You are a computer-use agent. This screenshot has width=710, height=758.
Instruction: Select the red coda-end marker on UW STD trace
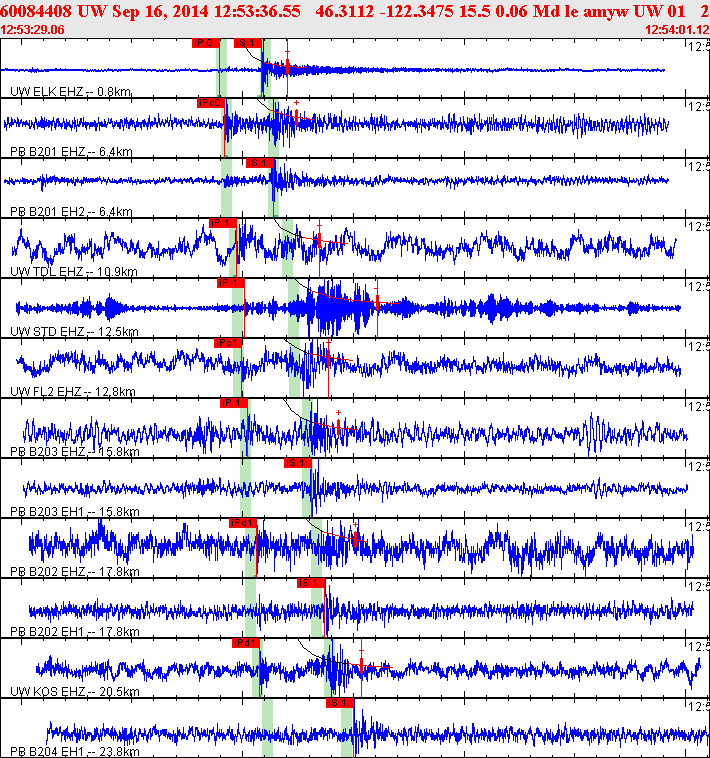tap(377, 302)
